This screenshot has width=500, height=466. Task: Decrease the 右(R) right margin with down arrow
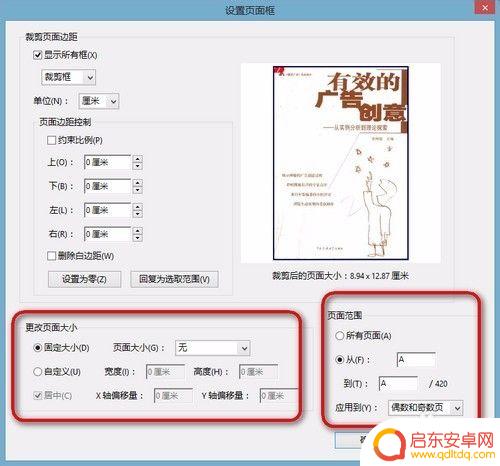click(138, 238)
